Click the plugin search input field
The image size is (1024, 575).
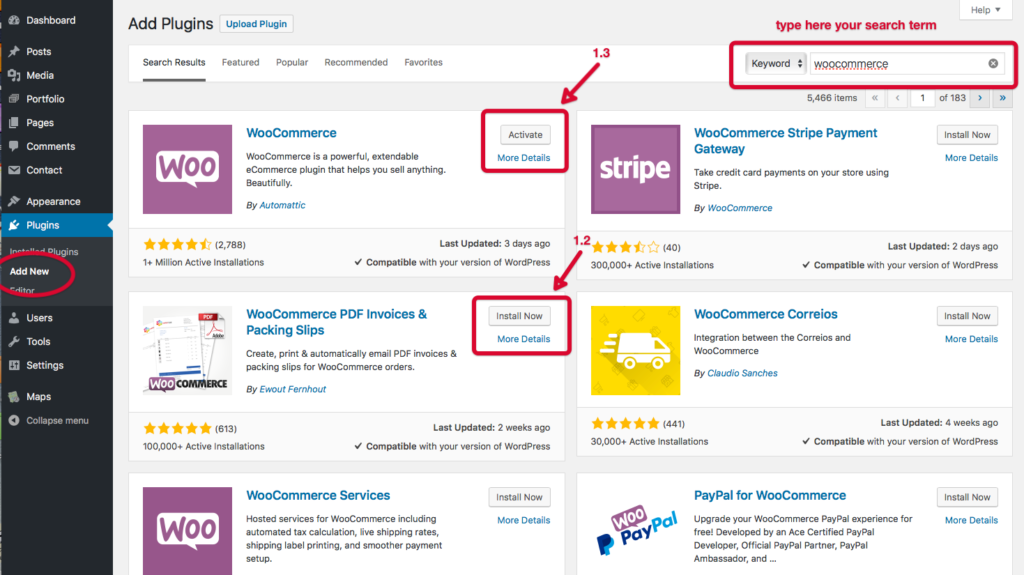906,63
